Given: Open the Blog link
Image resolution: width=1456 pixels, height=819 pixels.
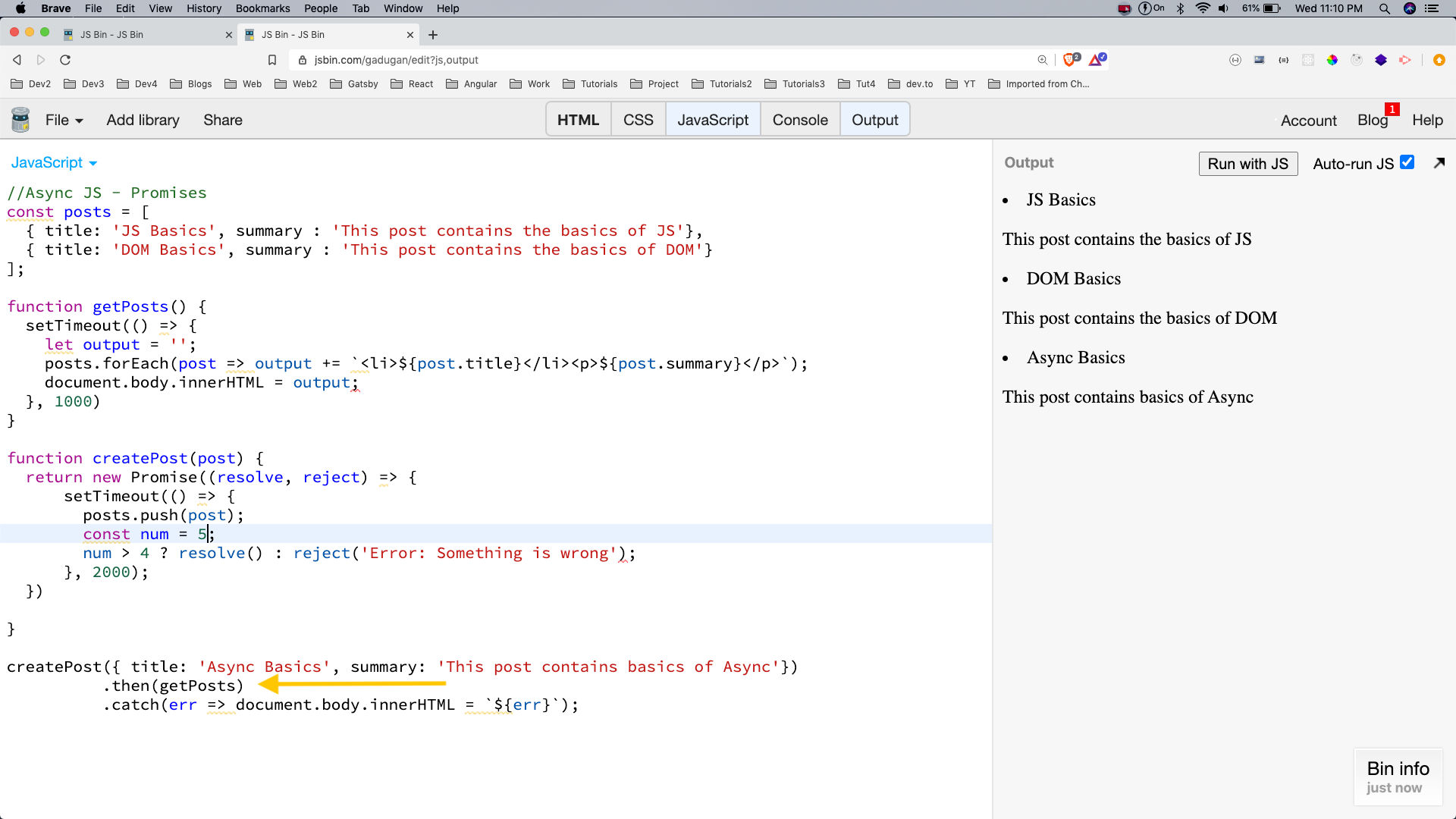Looking at the screenshot, I should coord(1372,121).
